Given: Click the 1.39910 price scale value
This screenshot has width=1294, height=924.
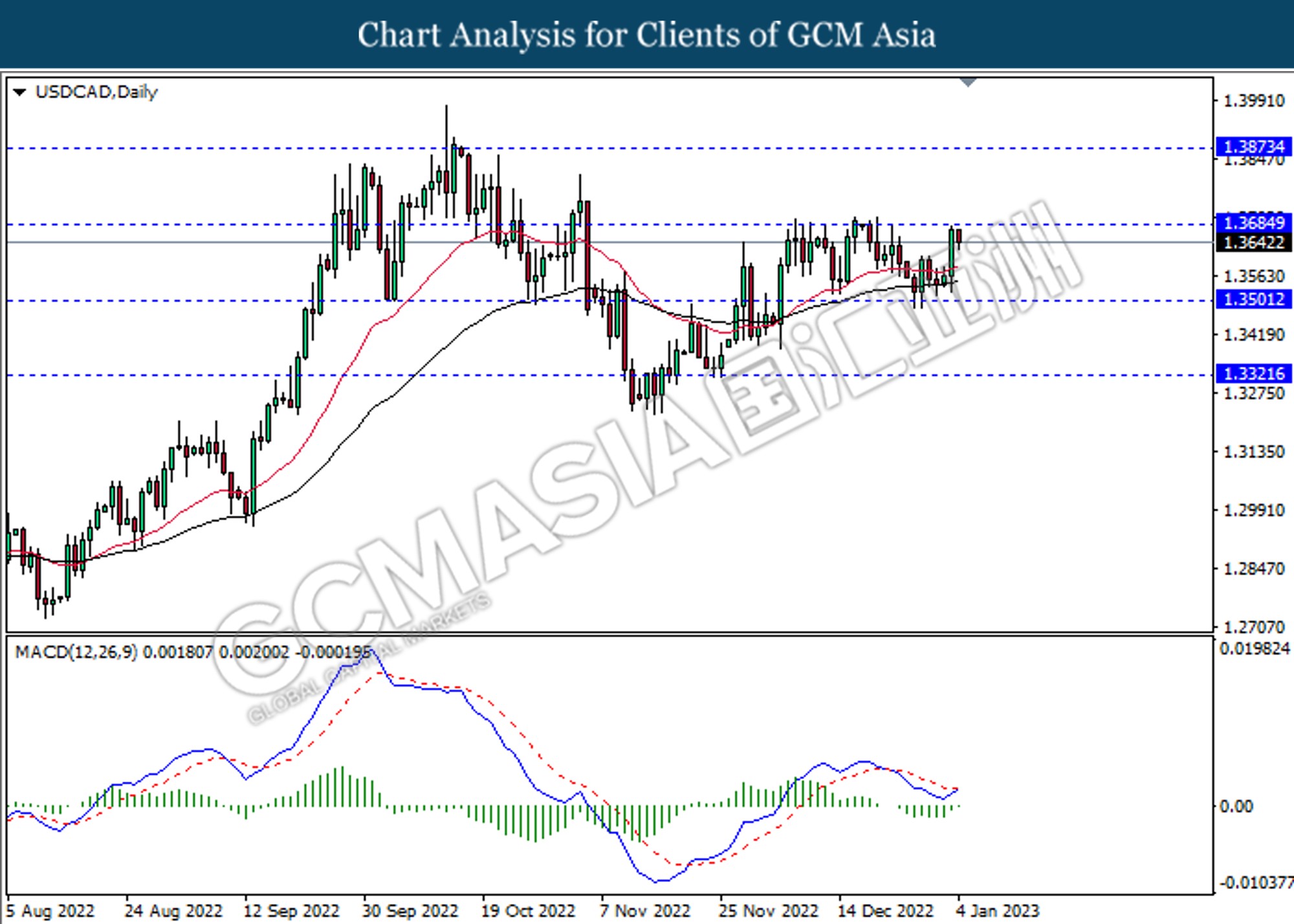Looking at the screenshot, I should 1254,101.
